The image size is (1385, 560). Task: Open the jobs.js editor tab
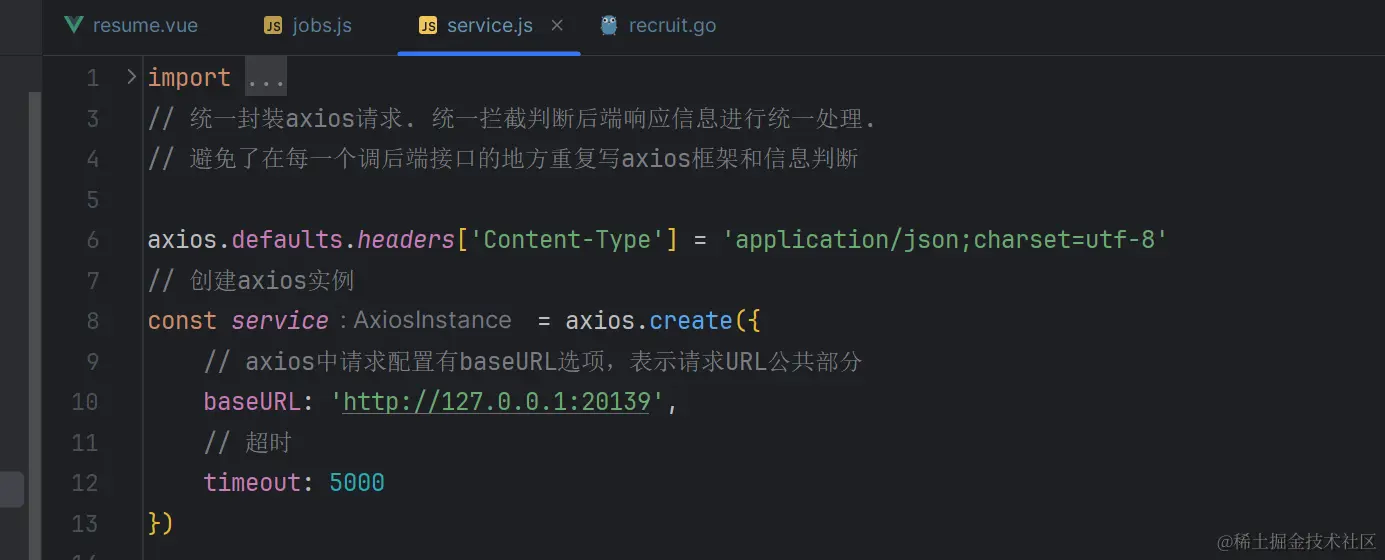(x=308, y=26)
